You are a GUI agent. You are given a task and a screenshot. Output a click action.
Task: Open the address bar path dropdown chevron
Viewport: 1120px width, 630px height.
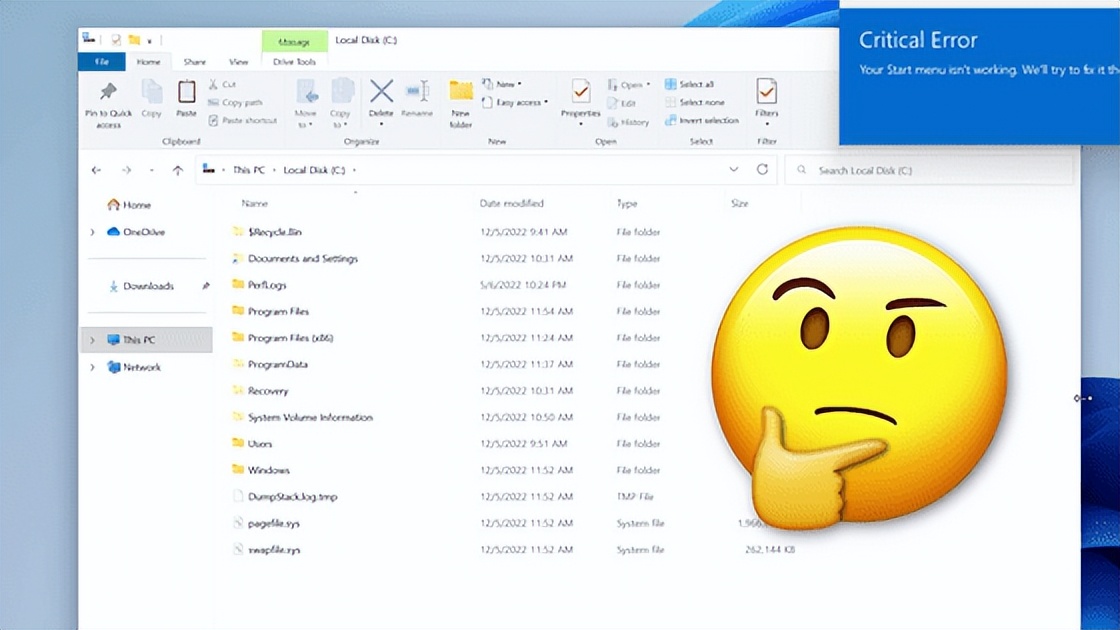(734, 170)
